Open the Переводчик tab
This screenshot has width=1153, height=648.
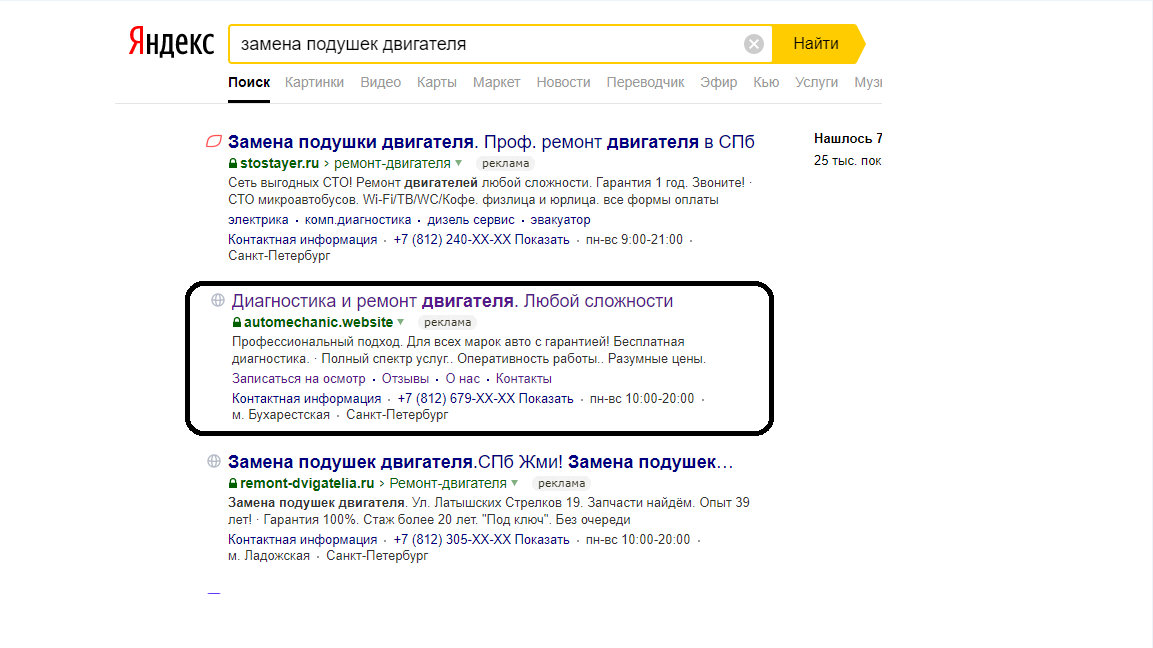[645, 82]
